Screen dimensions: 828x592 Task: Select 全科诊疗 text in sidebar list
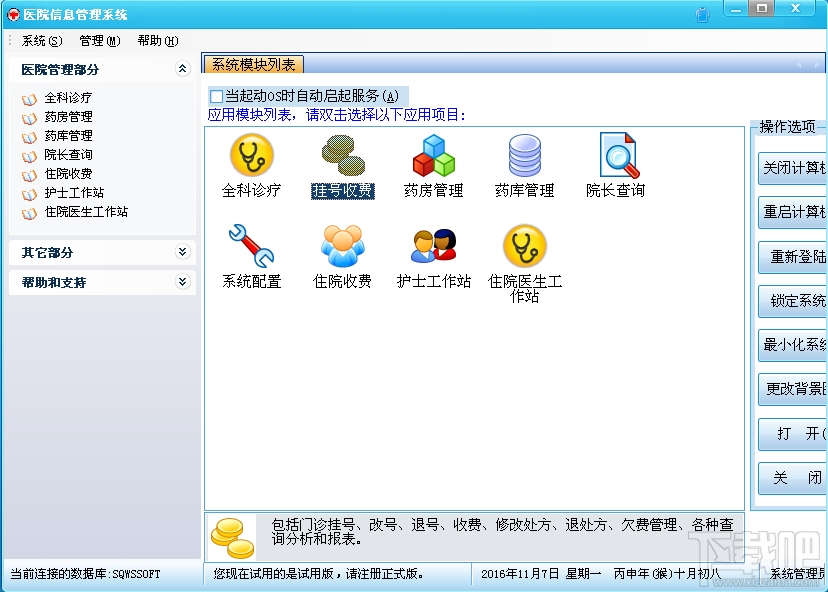[x=68, y=98]
